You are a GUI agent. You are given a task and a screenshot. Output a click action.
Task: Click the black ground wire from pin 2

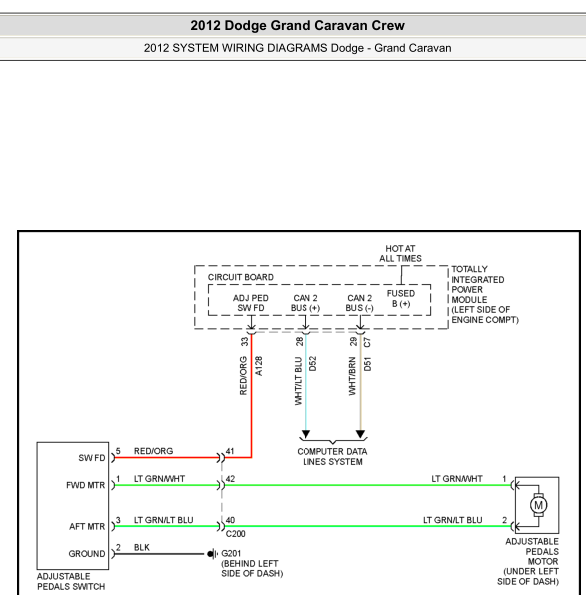pyautogui.click(x=159, y=554)
